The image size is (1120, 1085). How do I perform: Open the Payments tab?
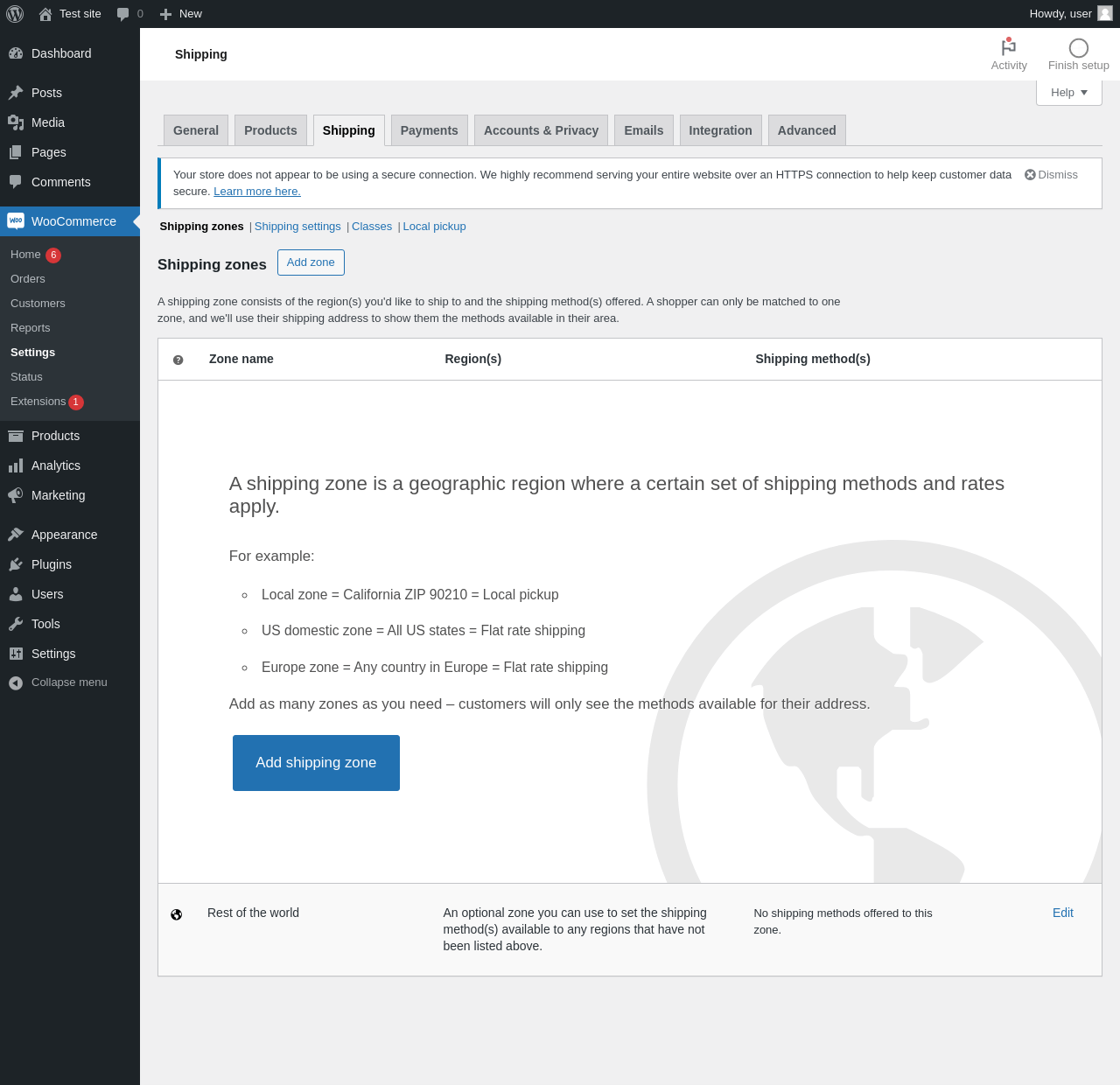point(430,130)
